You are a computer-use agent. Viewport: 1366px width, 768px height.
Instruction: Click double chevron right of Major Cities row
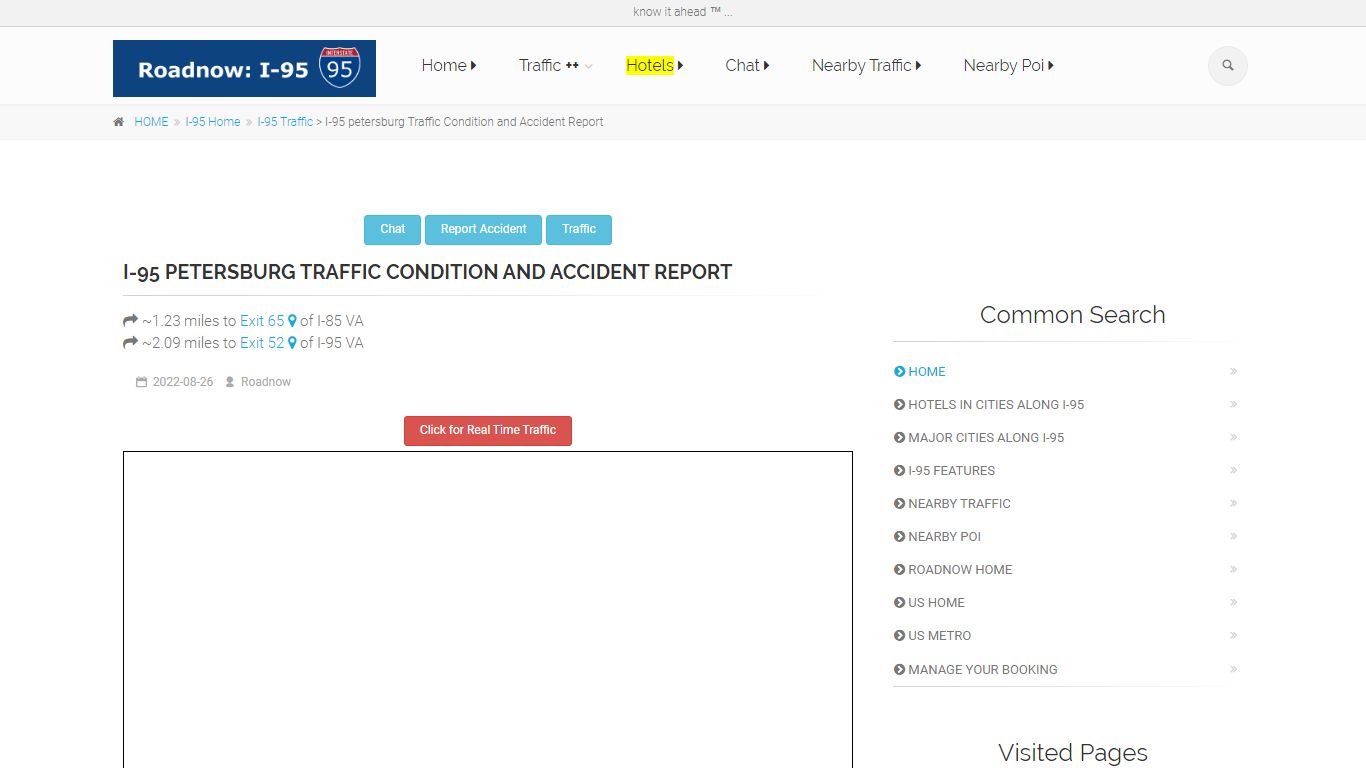pyautogui.click(x=1234, y=438)
